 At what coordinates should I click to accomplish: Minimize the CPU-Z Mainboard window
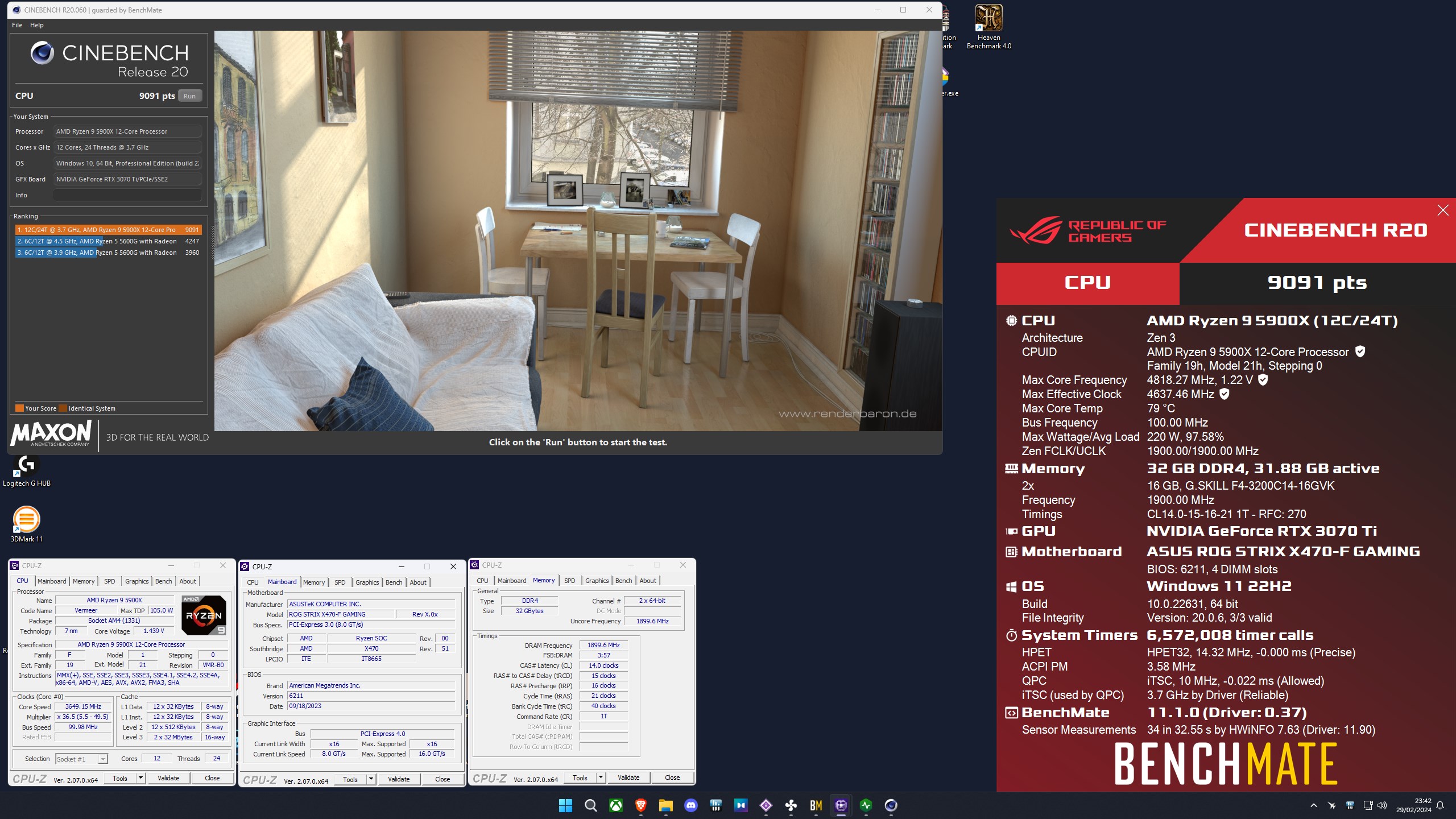click(x=401, y=566)
